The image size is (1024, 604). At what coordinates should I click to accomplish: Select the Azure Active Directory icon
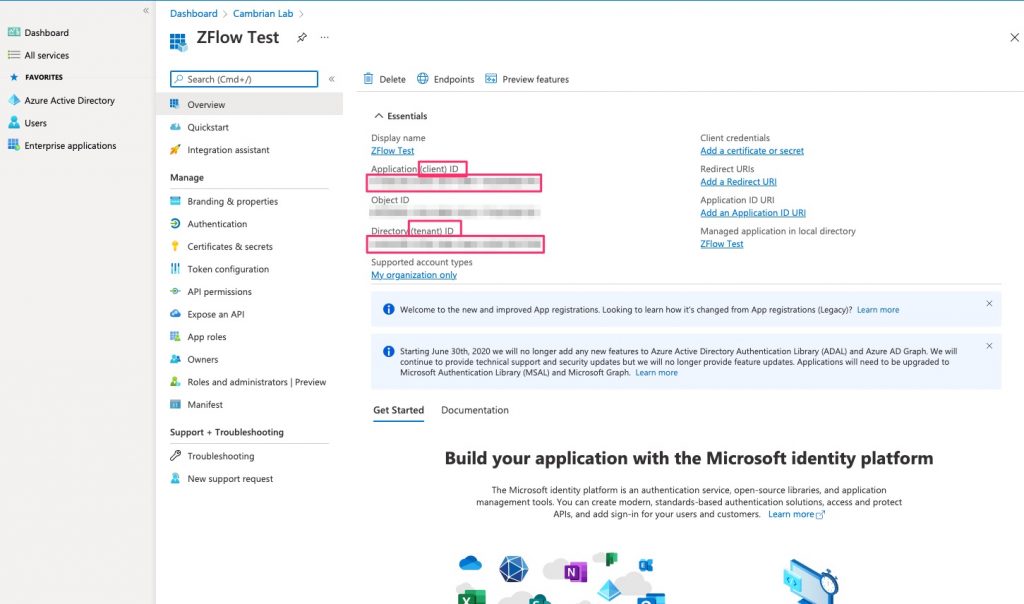[x=14, y=100]
